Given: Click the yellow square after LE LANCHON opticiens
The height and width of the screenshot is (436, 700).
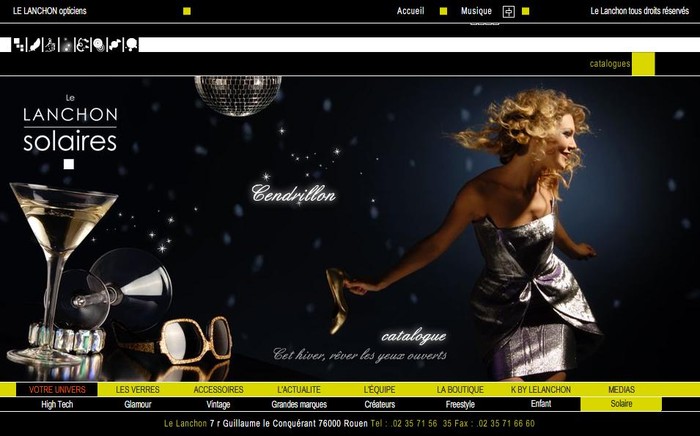Looking at the screenshot, I should (x=187, y=11).
